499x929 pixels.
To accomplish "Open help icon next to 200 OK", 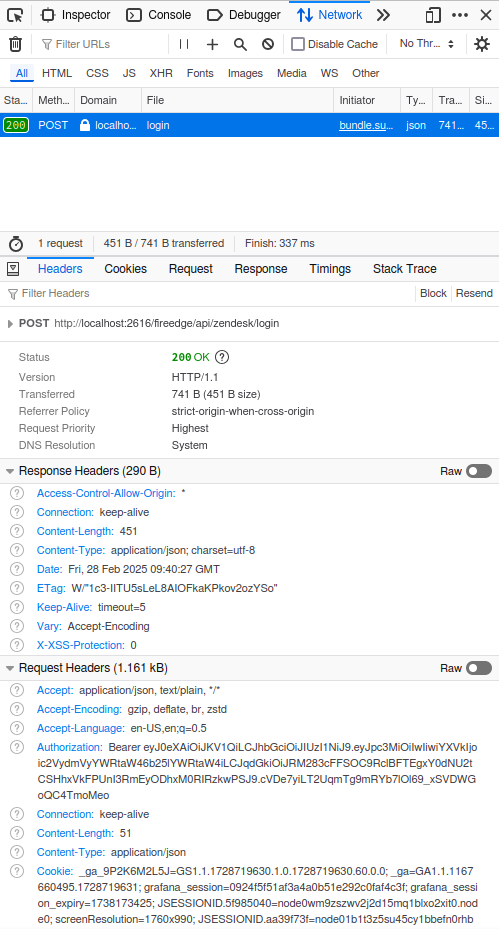I will 222,357.
